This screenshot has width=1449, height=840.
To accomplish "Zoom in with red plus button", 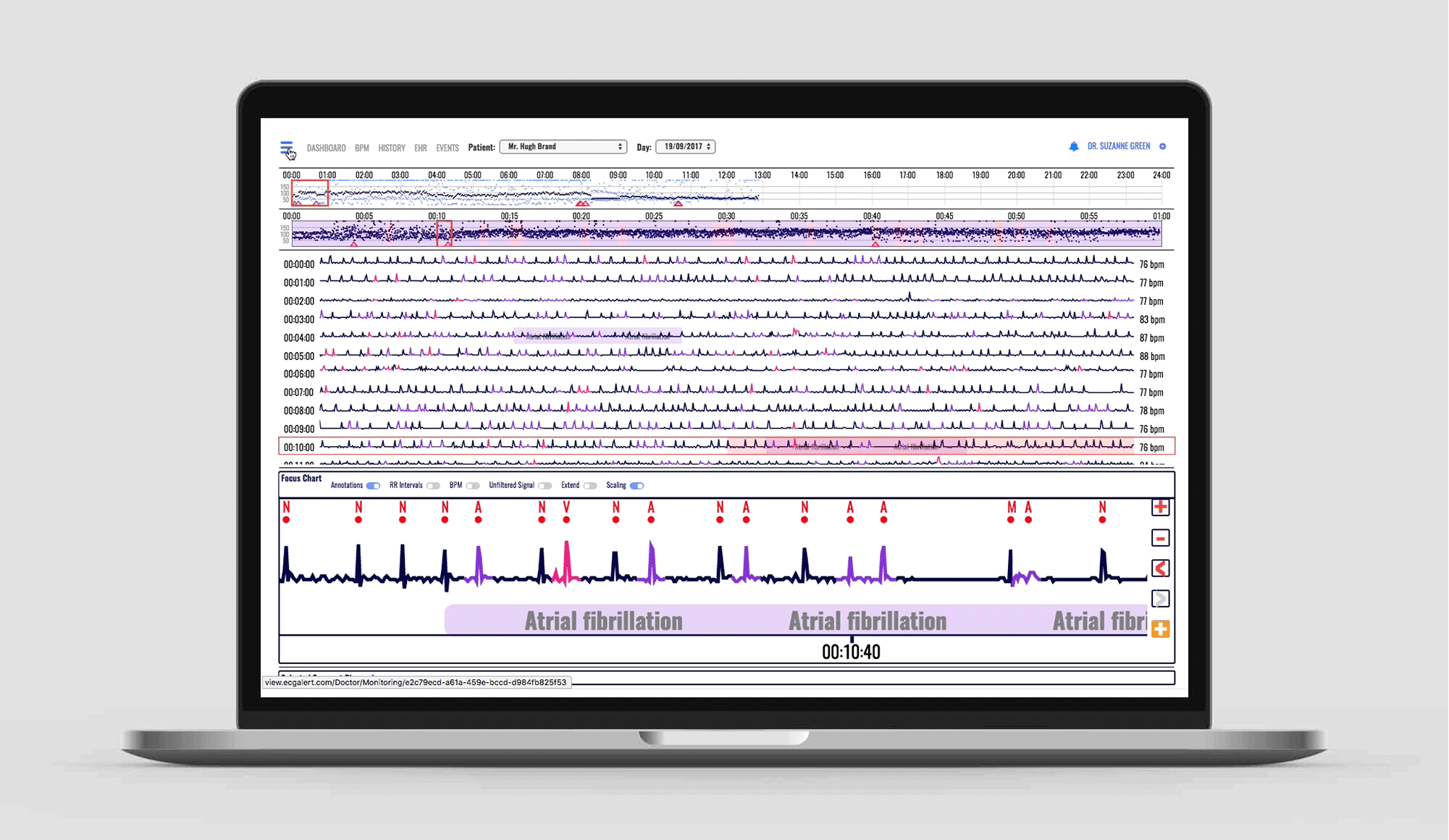I will pos(1160,507).
